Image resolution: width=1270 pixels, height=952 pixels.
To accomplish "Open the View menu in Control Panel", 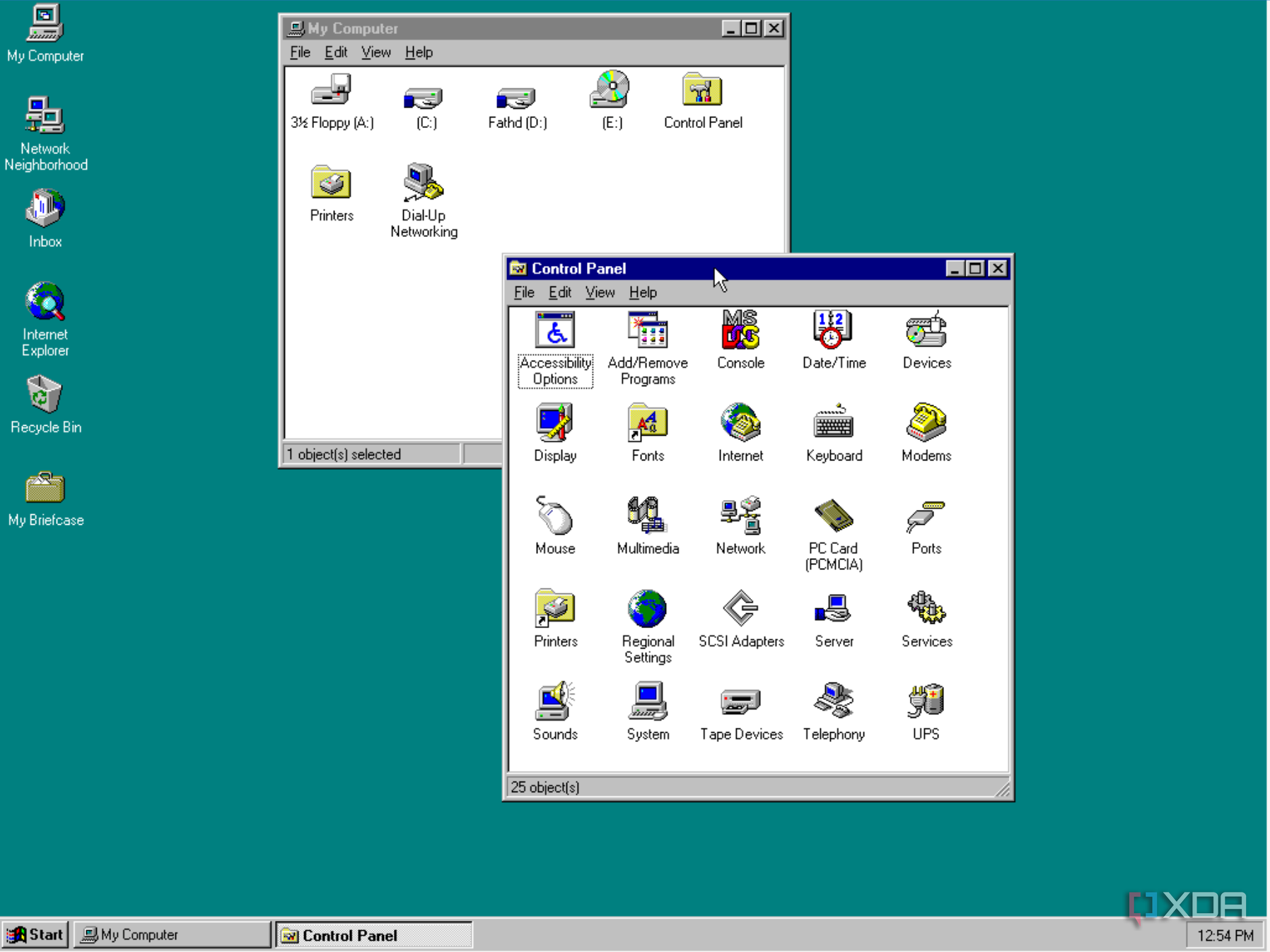I will click(600, 292).
